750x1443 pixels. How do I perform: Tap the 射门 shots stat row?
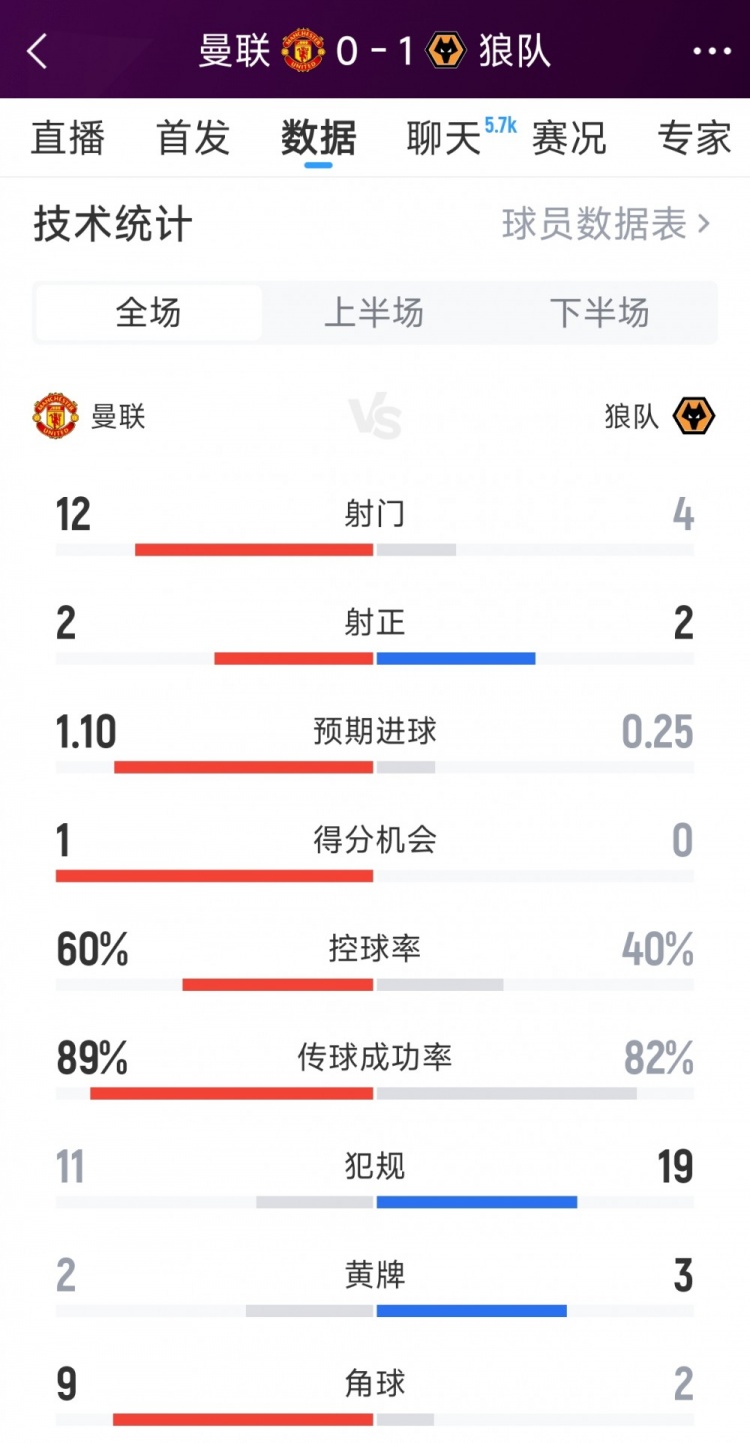375,515
